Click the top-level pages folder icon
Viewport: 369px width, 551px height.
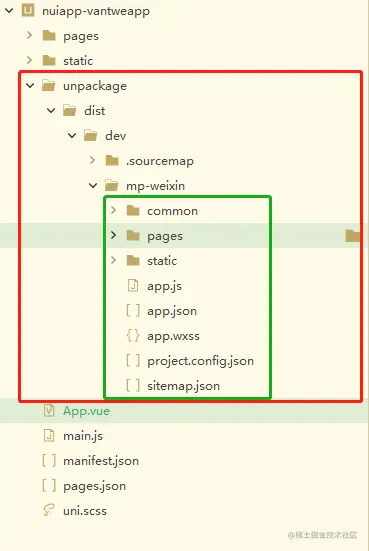[49, 35]
